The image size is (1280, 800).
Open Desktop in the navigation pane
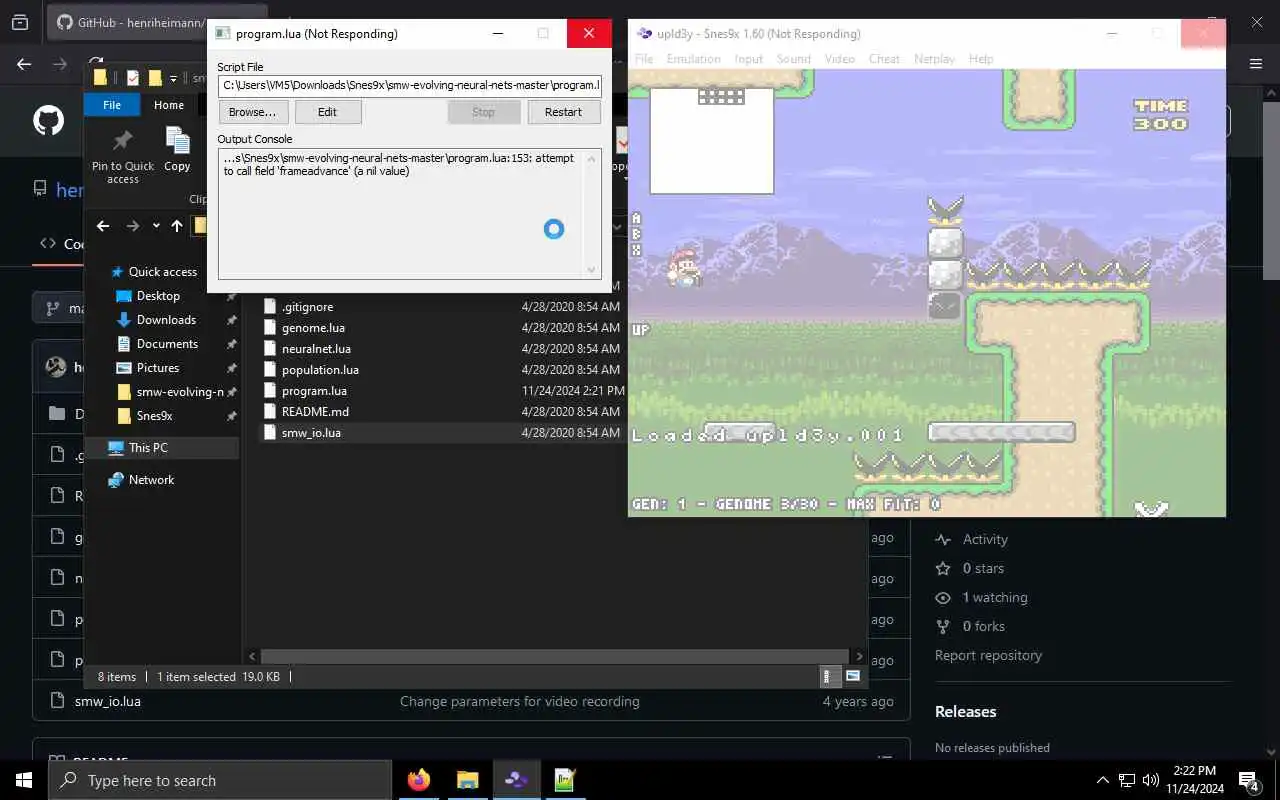pos(158,296)
